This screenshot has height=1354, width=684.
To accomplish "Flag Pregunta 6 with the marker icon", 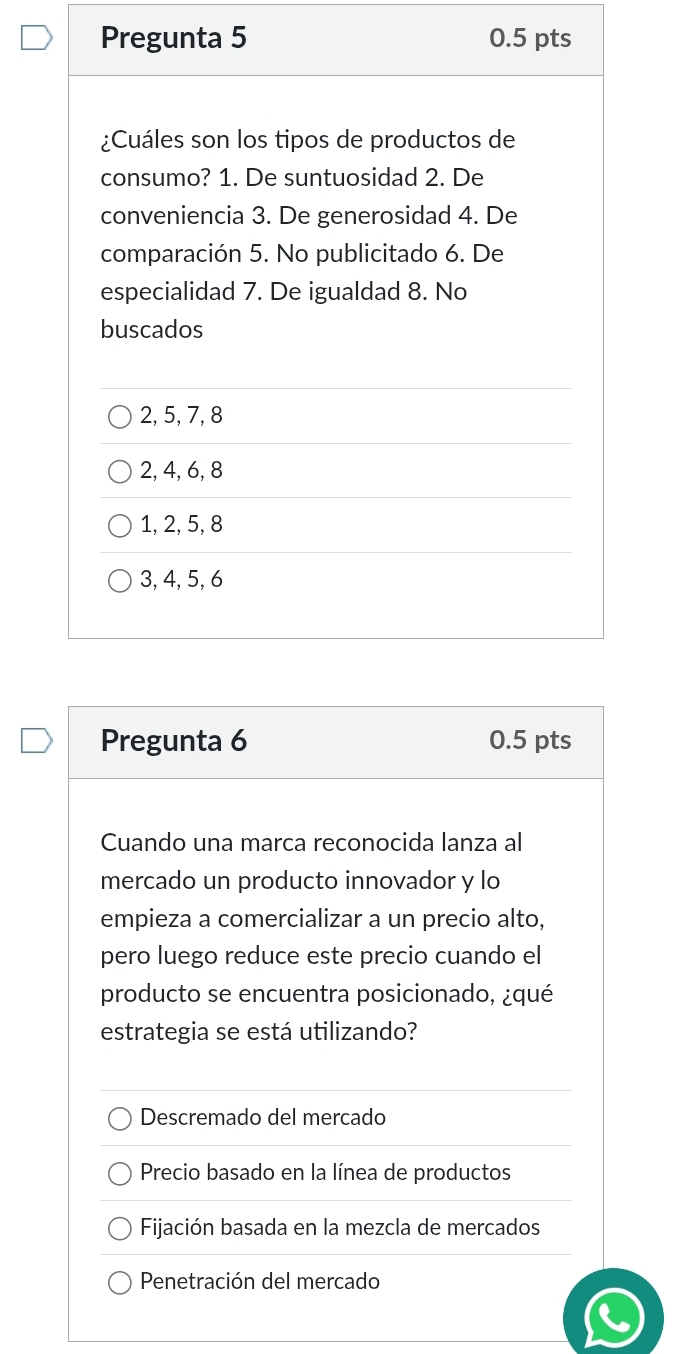I will click(36, 741).
